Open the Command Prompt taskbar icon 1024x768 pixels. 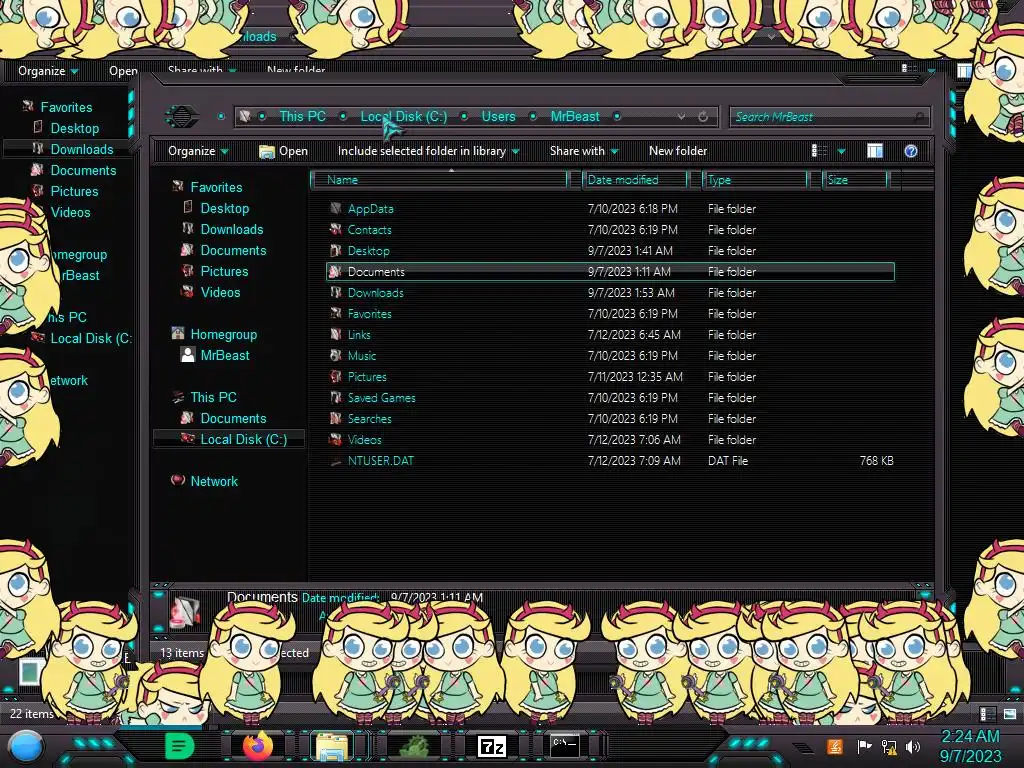(564, 745)
